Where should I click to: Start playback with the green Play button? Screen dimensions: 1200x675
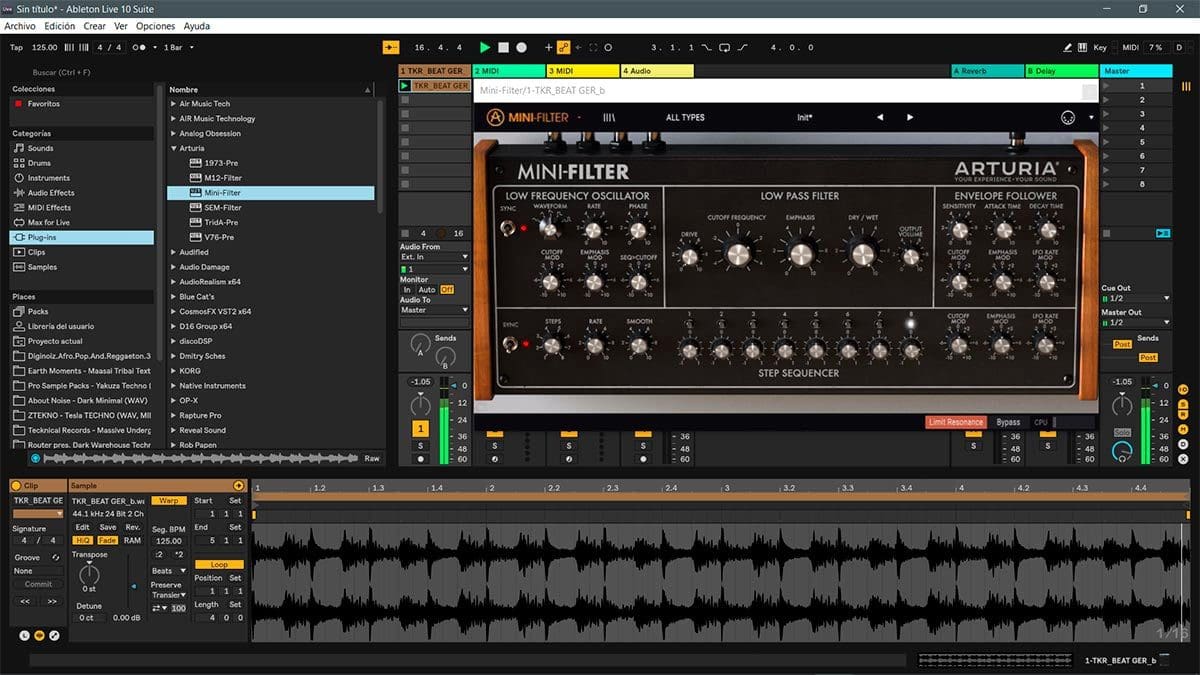tap(485, 47)
